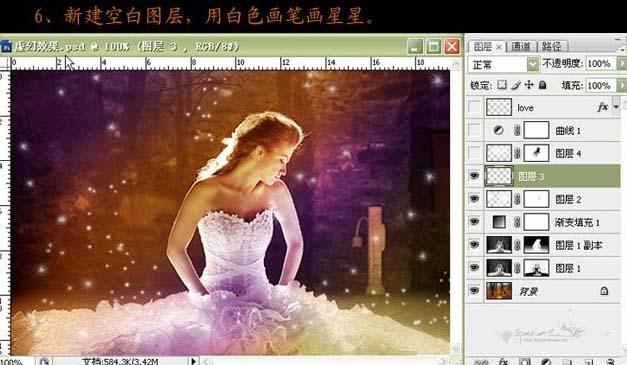Click the fx effects icon on love layer
Viewport: 627px width, 365px height.
[602, 107]
